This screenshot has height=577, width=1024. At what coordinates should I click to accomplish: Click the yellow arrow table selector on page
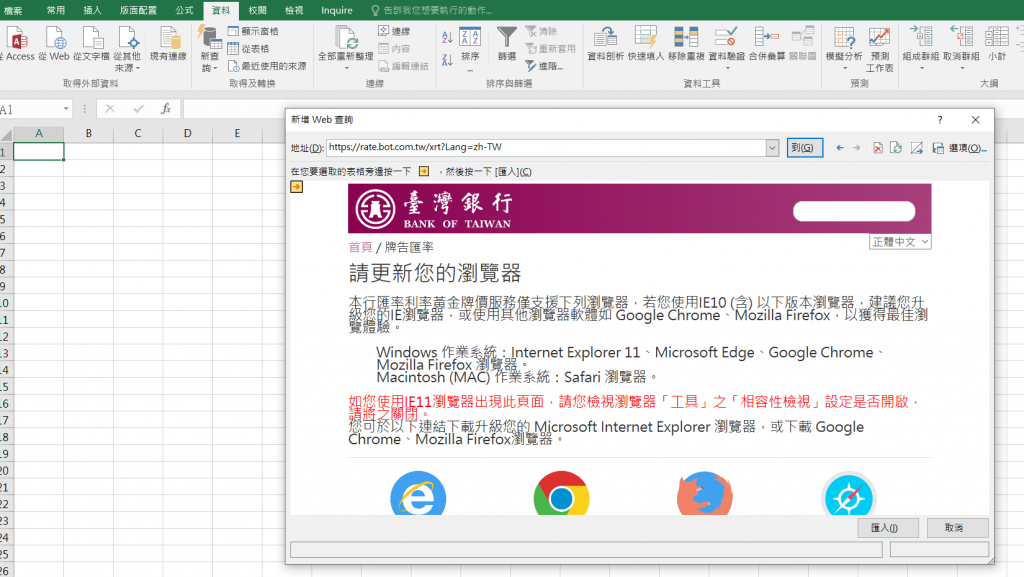point(296,187)
